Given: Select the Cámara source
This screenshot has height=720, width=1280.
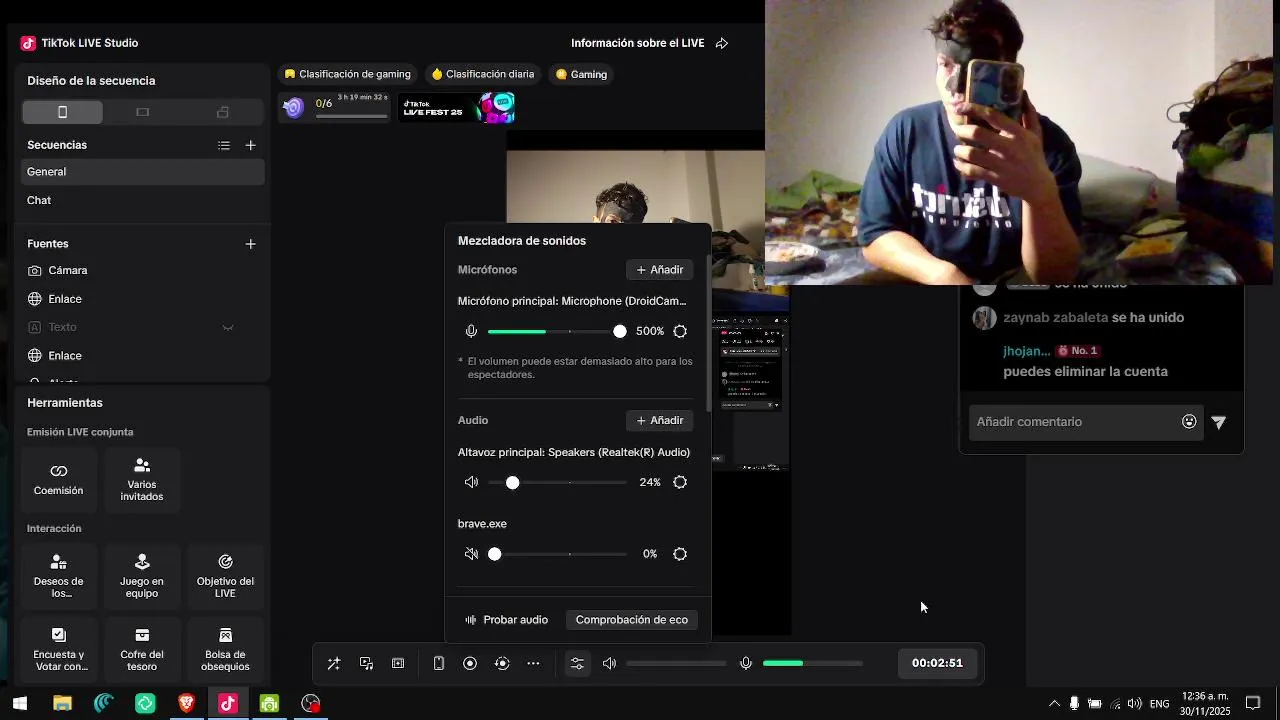Looking at the screenshot, I should click(143, 270).
